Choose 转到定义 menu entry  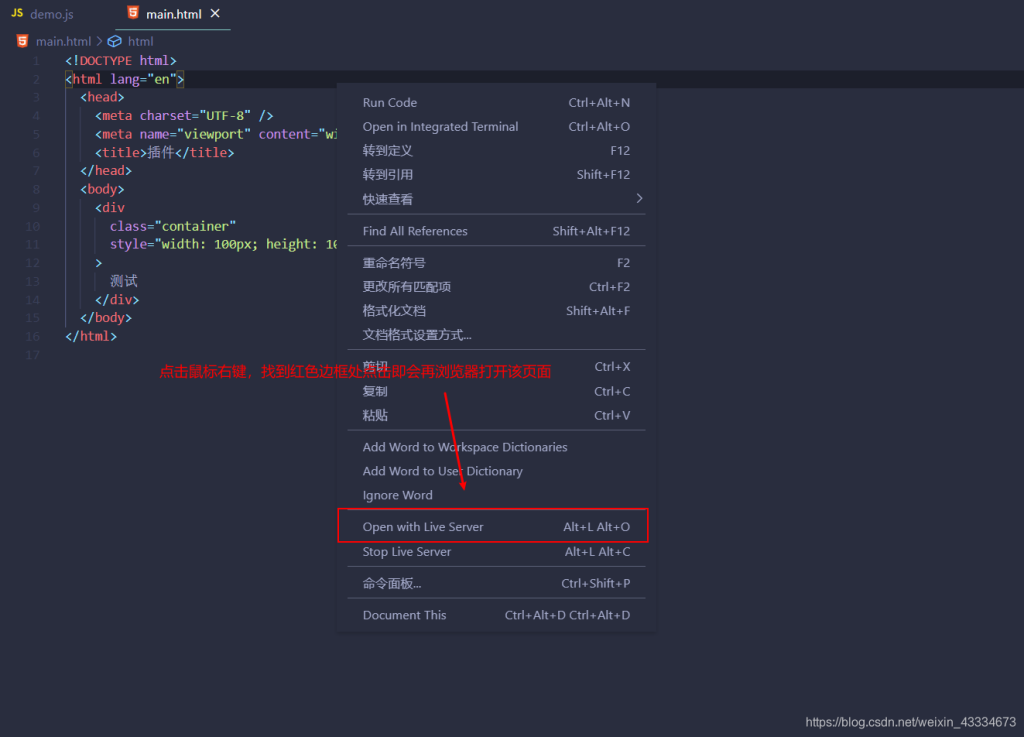(496, 150)
